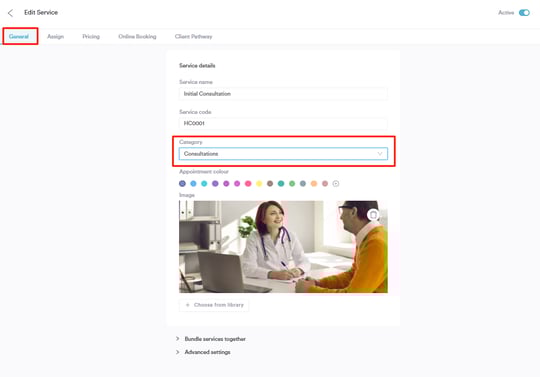This screenshot has width=540, height=377.
Task: Open the Pricing tab
Action: point(91,36)
